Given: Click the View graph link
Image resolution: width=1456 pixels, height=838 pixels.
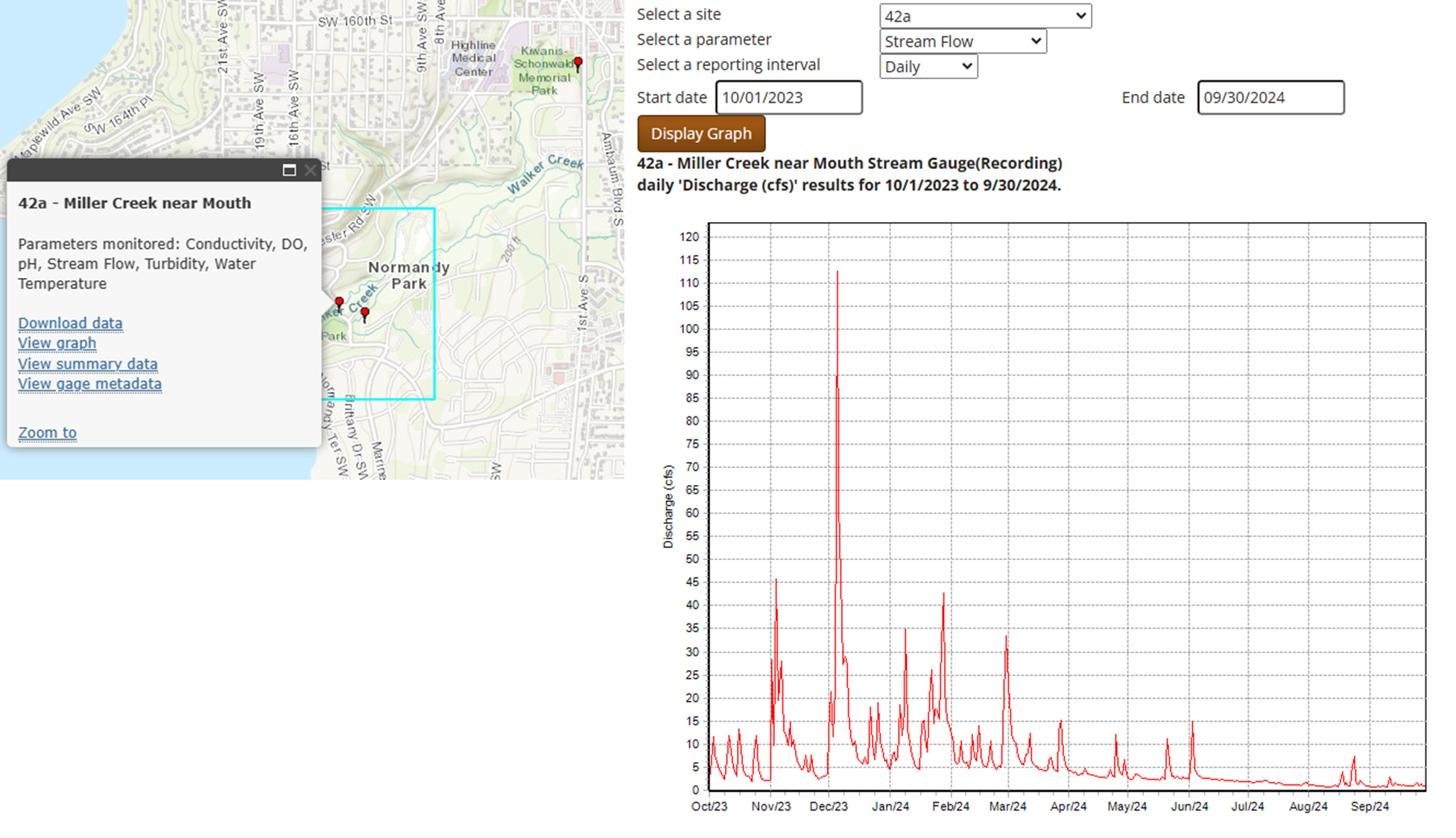Looking at the screenshot, I should tap(57, 343).
